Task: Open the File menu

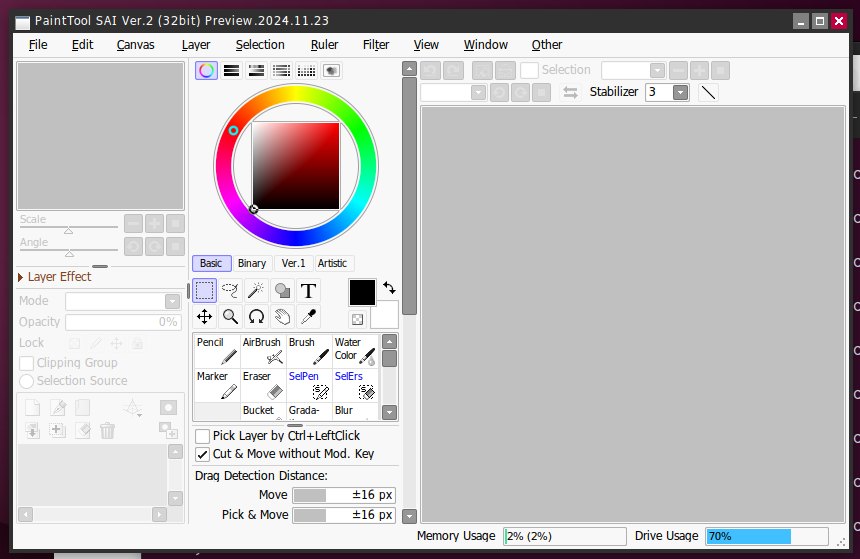Action: point(38,45)
